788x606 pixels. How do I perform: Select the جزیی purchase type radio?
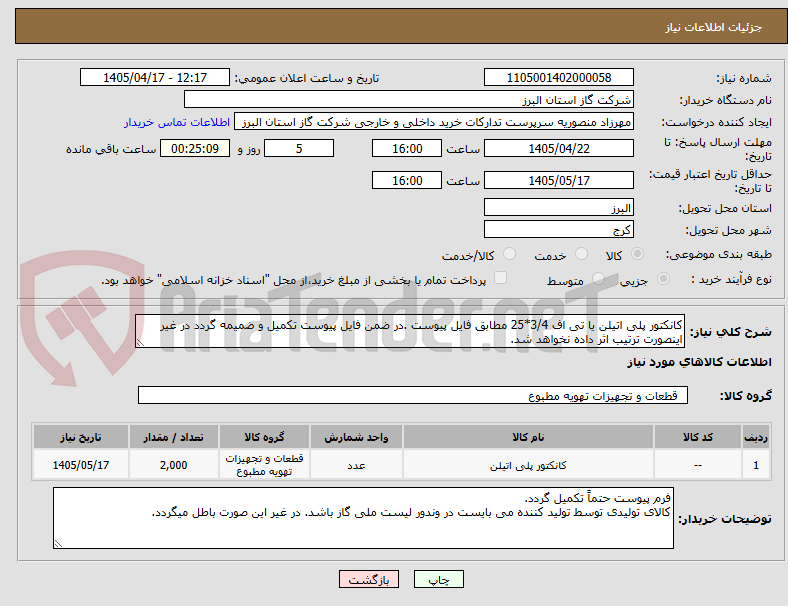[x=663, y=278]
